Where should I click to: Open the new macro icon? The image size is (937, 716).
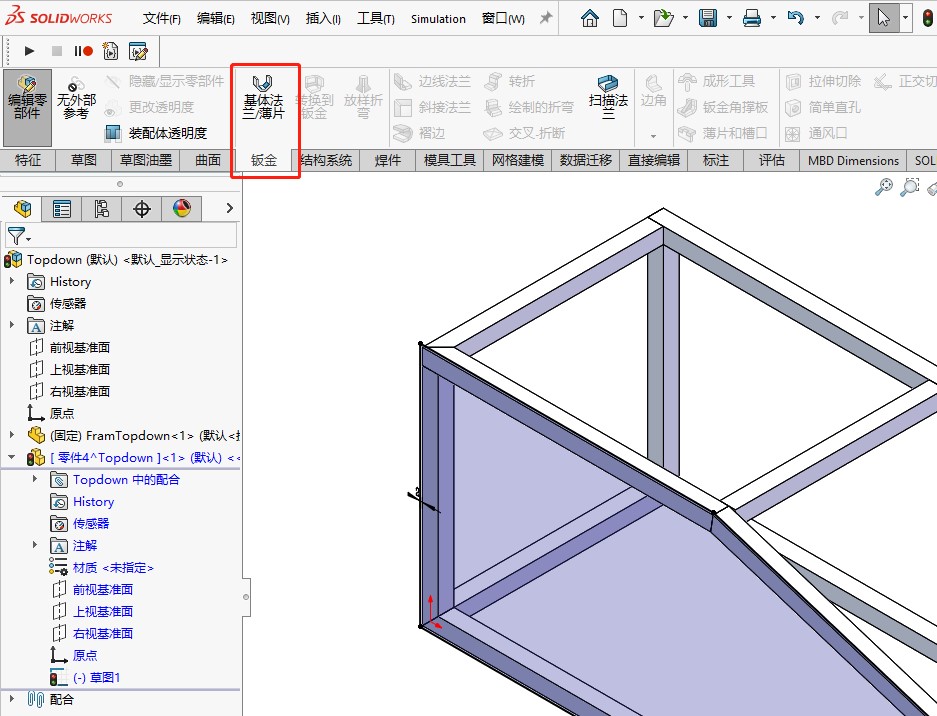coord(111,51)
